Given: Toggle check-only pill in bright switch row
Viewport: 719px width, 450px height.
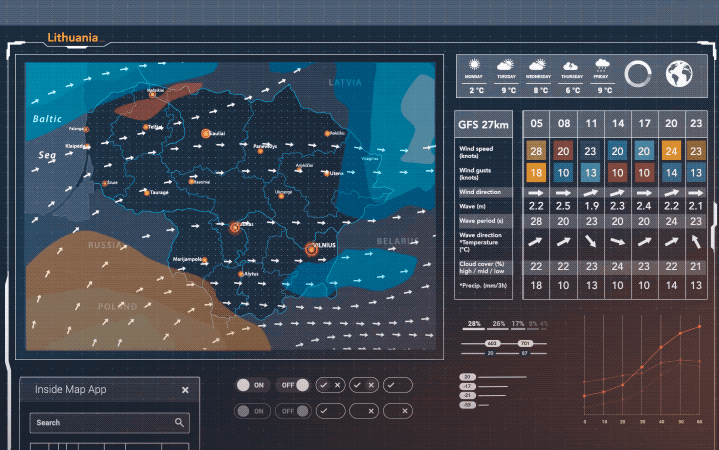Looking at the screenshot, I should tap(398, 385).
